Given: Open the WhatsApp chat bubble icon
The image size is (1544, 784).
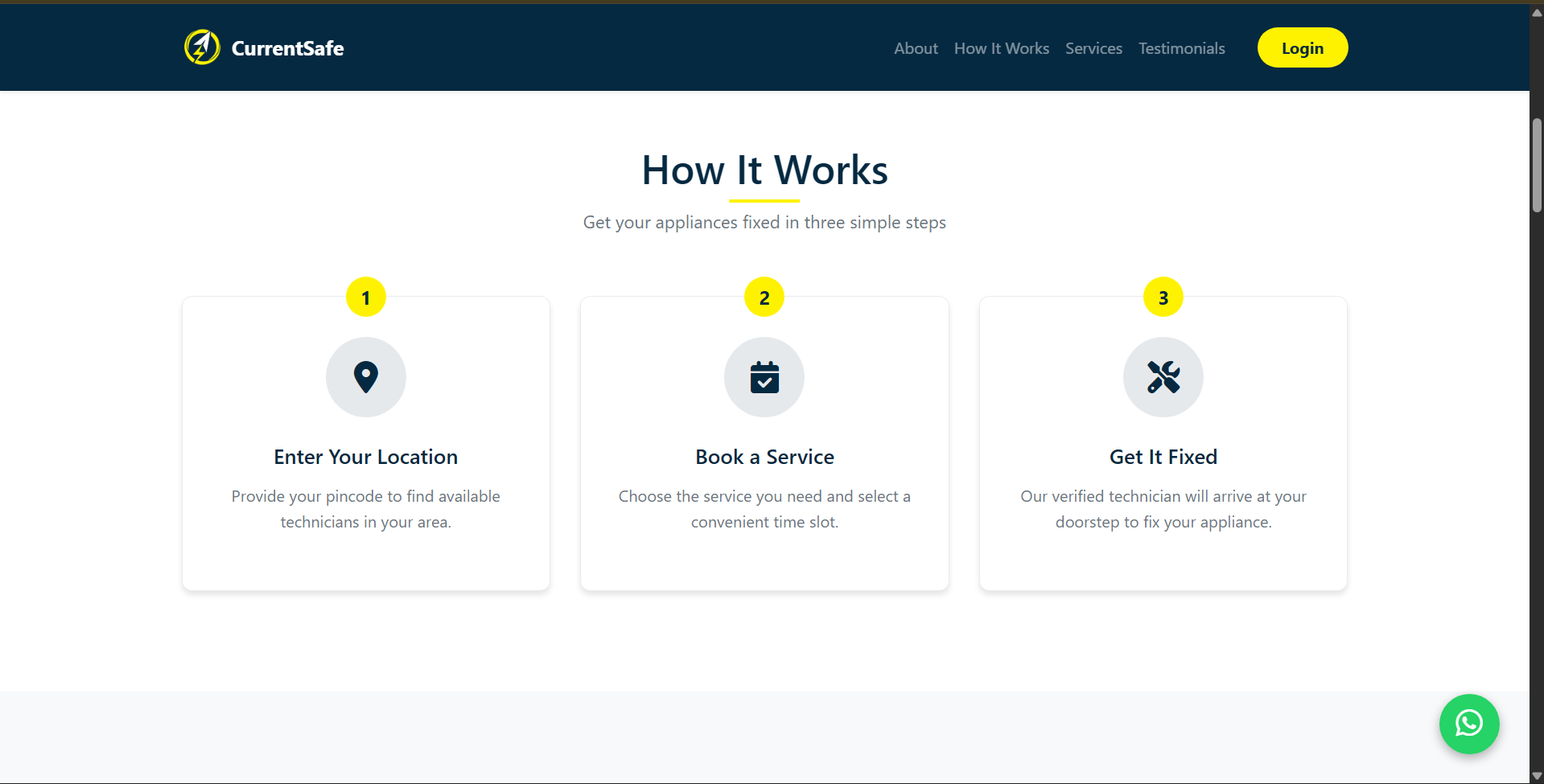Looking at the screenshot, I should tap(1468, 724).
